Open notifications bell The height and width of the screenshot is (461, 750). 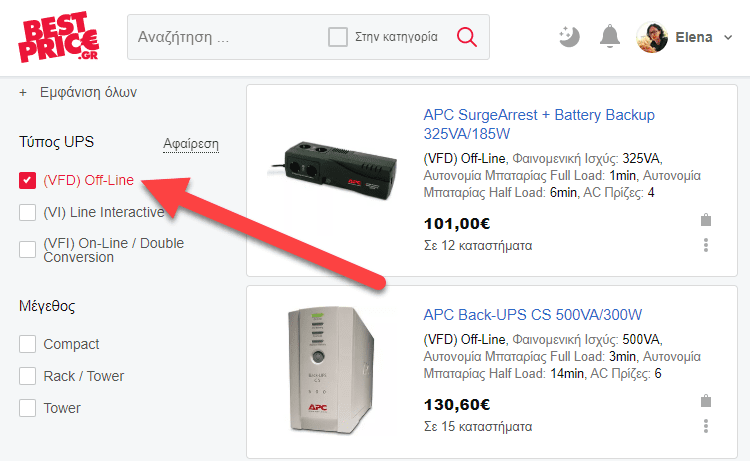pyautogui.click(x=610, y=37)
